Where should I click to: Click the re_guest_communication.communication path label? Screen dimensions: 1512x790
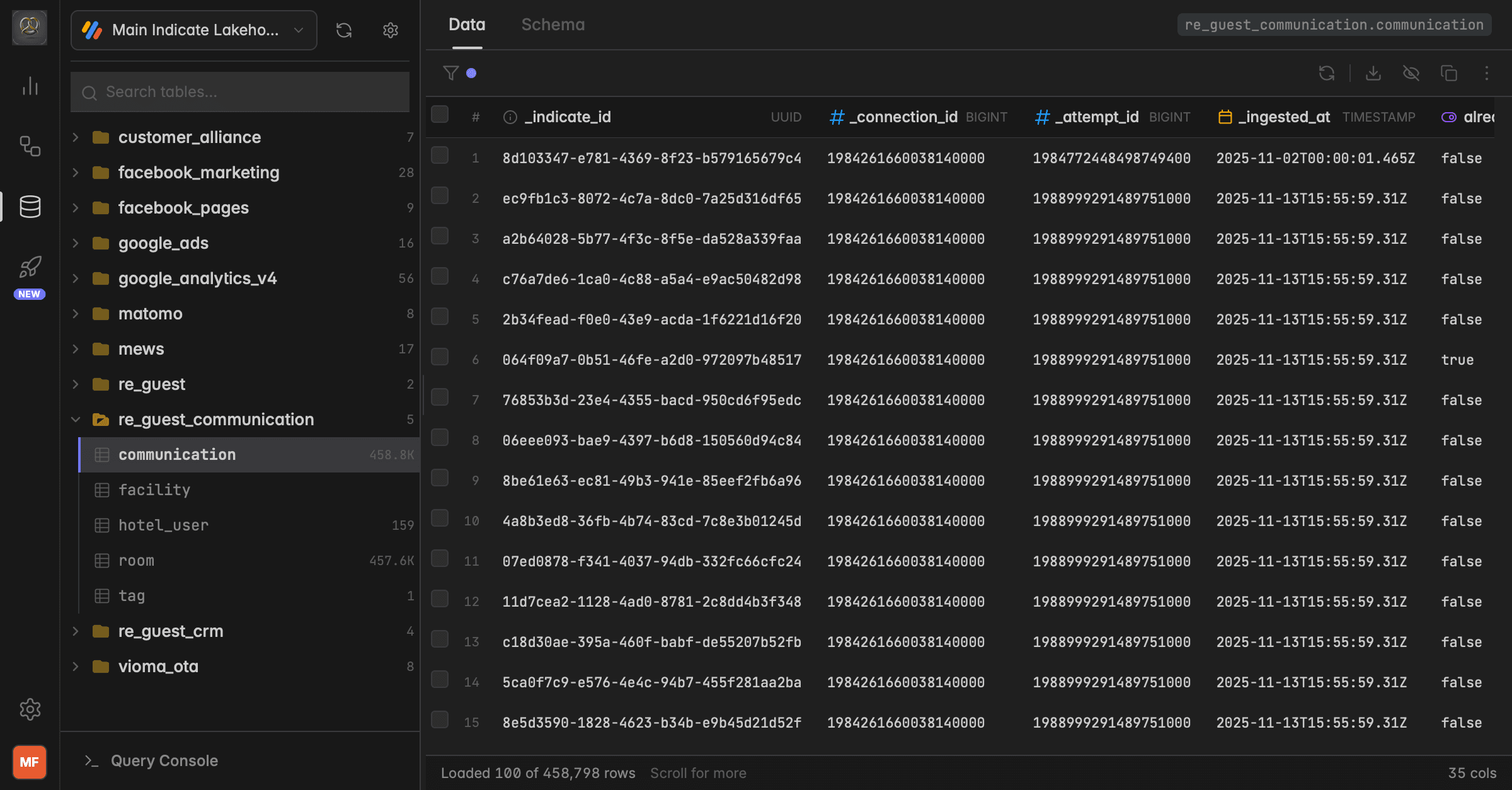pyautogui.click(x=1334, y=25)
